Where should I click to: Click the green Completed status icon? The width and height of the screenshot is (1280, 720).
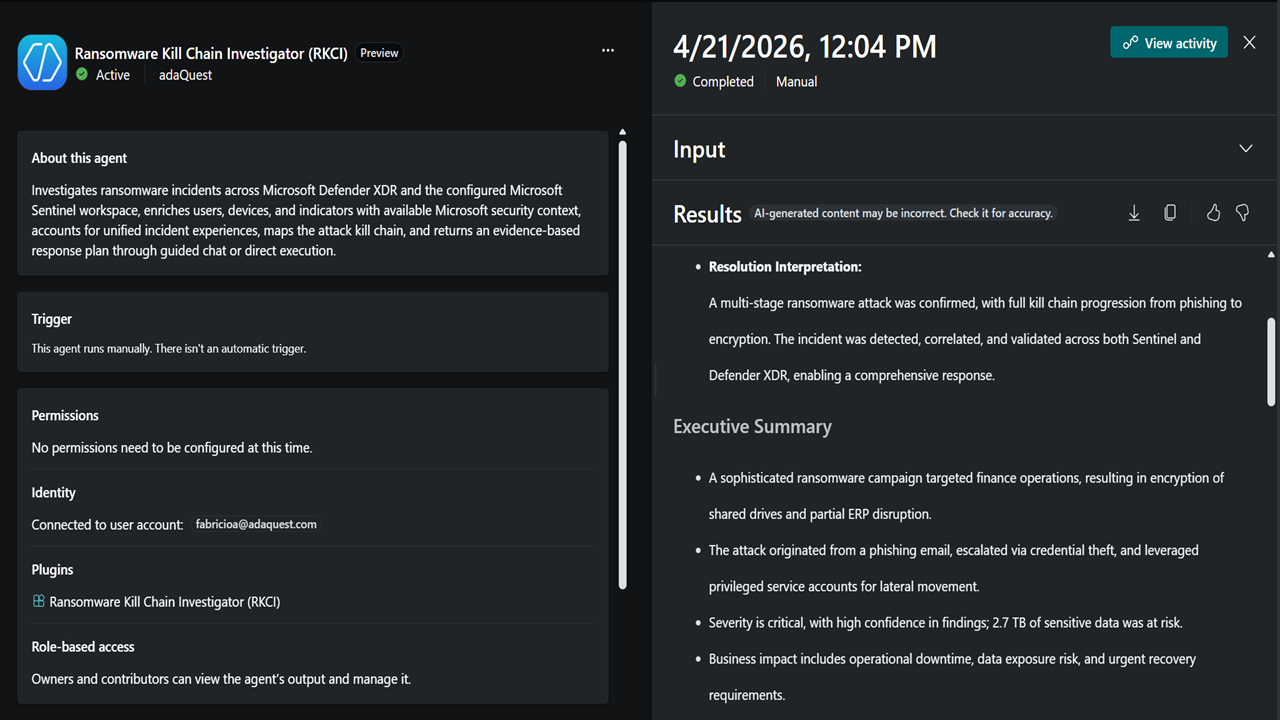pos(680,81)
